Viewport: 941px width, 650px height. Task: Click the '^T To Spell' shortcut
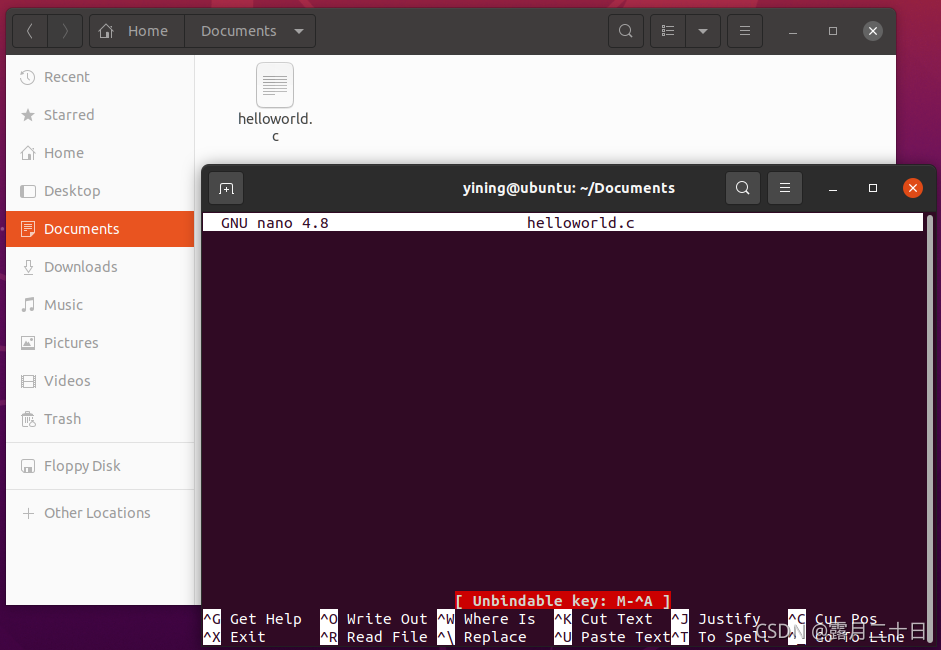point(720,637)
